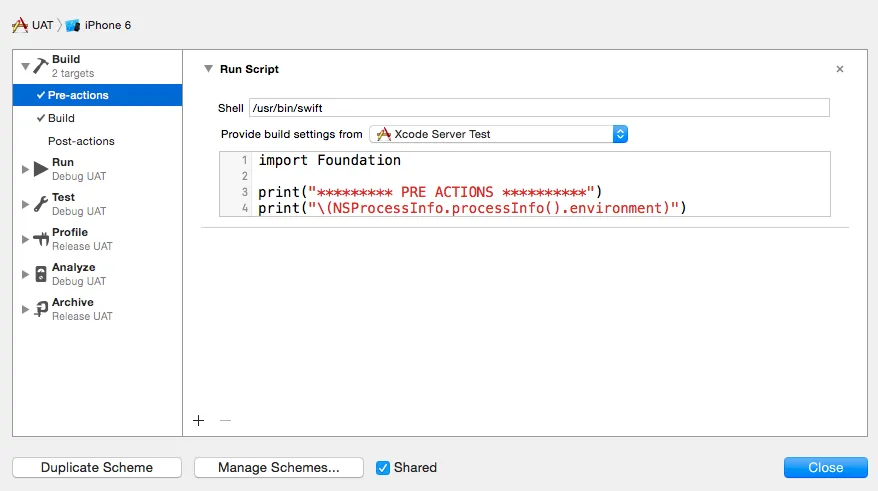The image size is (878, 491).
Task: Open the 'Provide build settings from' dropdown
Action: (x=498, y=134)
